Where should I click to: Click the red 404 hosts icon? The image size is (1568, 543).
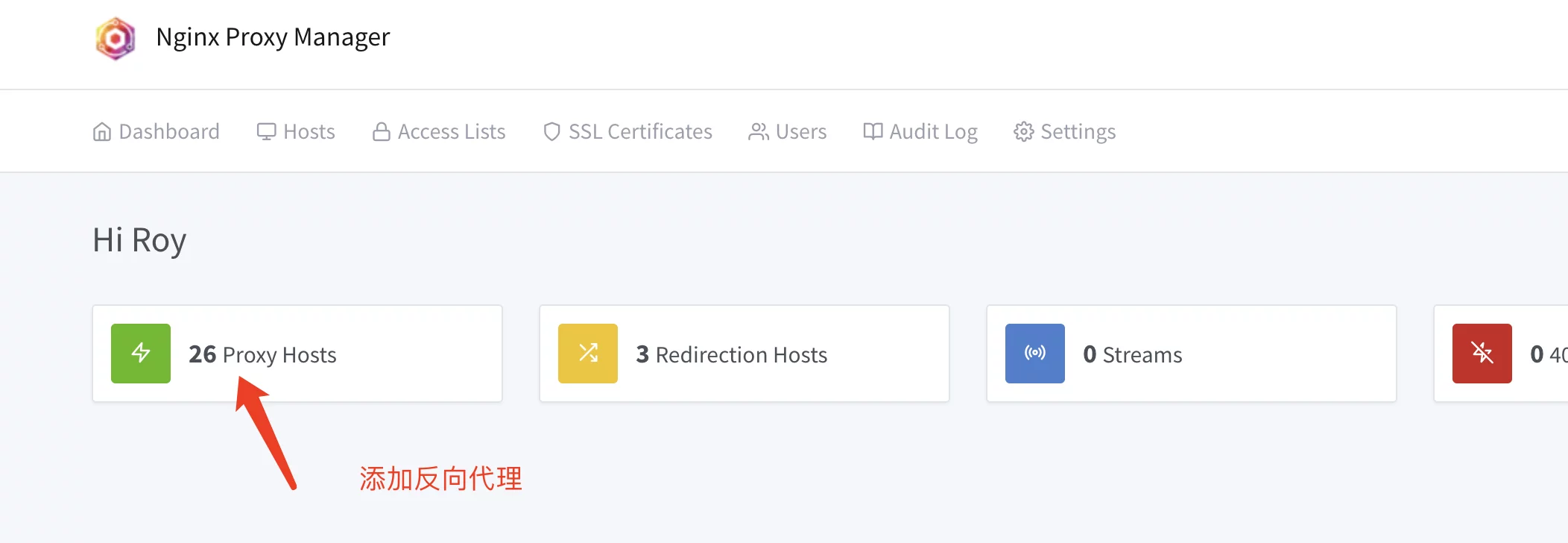click(1482, 354)
